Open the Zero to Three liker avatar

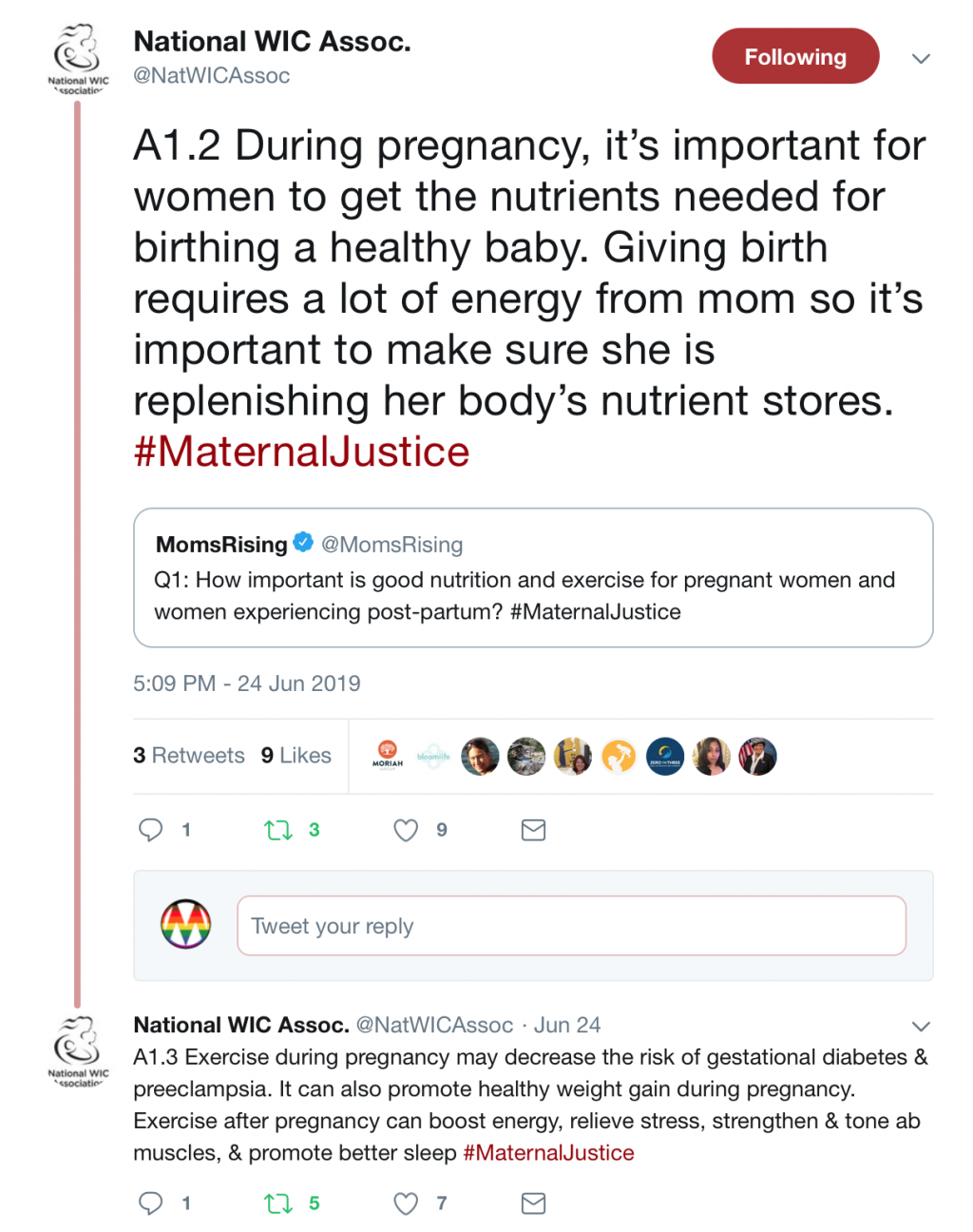point(665,757)
